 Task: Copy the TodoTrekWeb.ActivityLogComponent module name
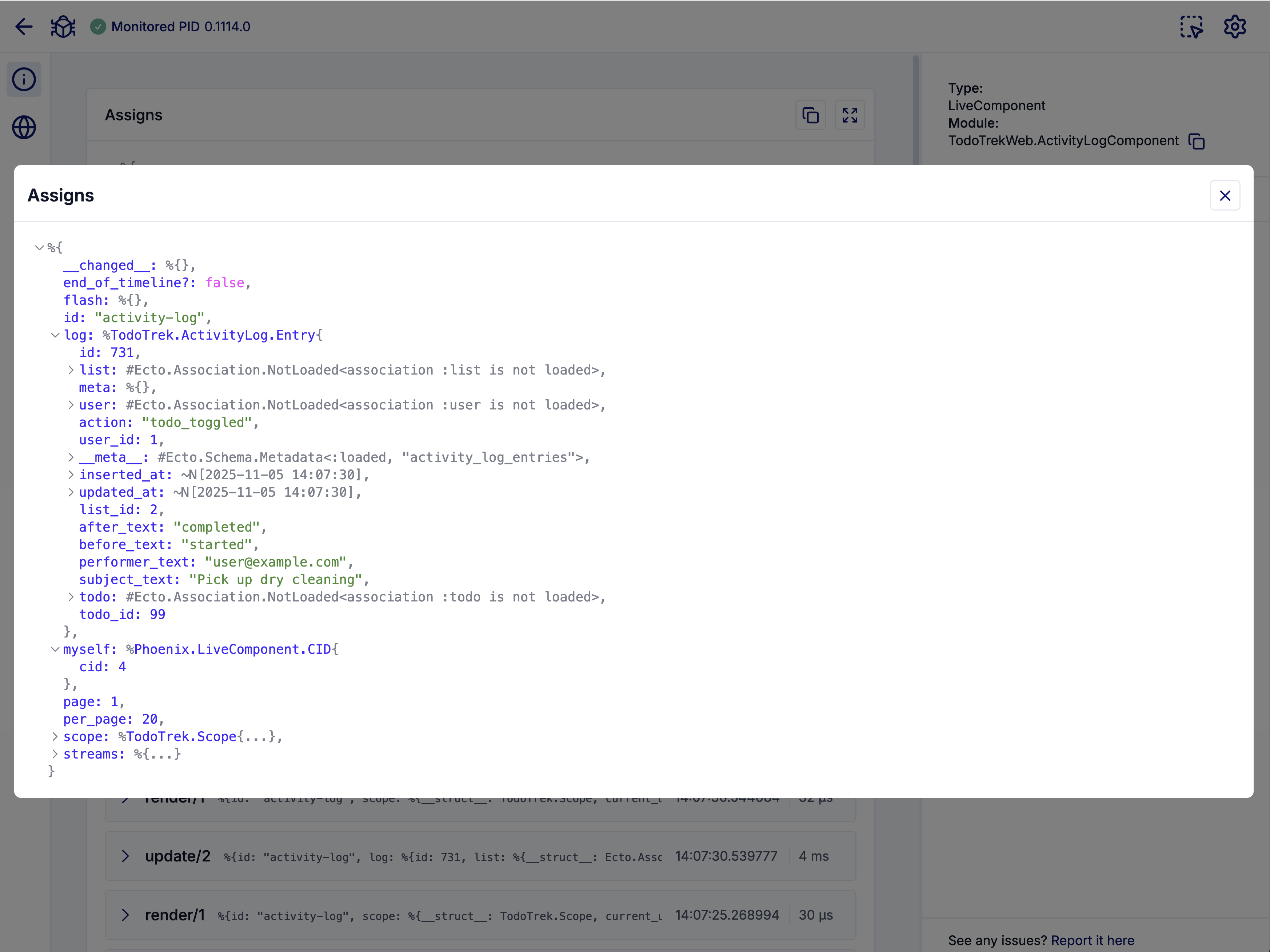pos(1197,141)
